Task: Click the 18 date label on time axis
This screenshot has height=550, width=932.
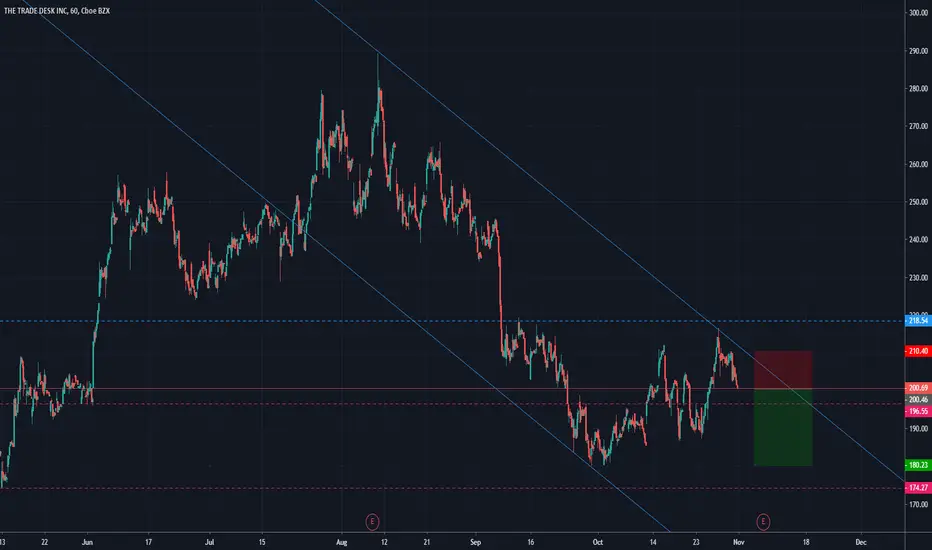Action: coord(806,542)
